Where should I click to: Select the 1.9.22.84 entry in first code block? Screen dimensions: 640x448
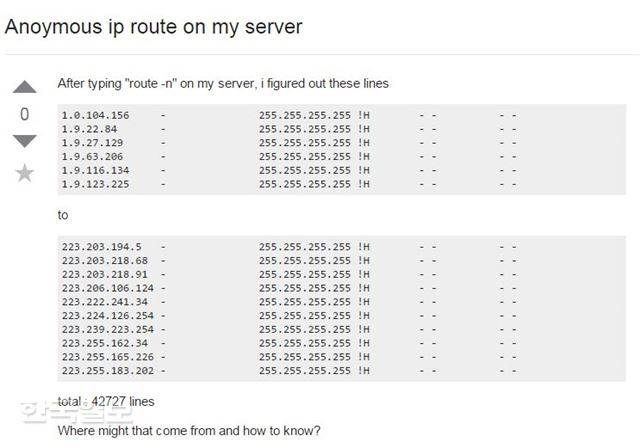90,129
